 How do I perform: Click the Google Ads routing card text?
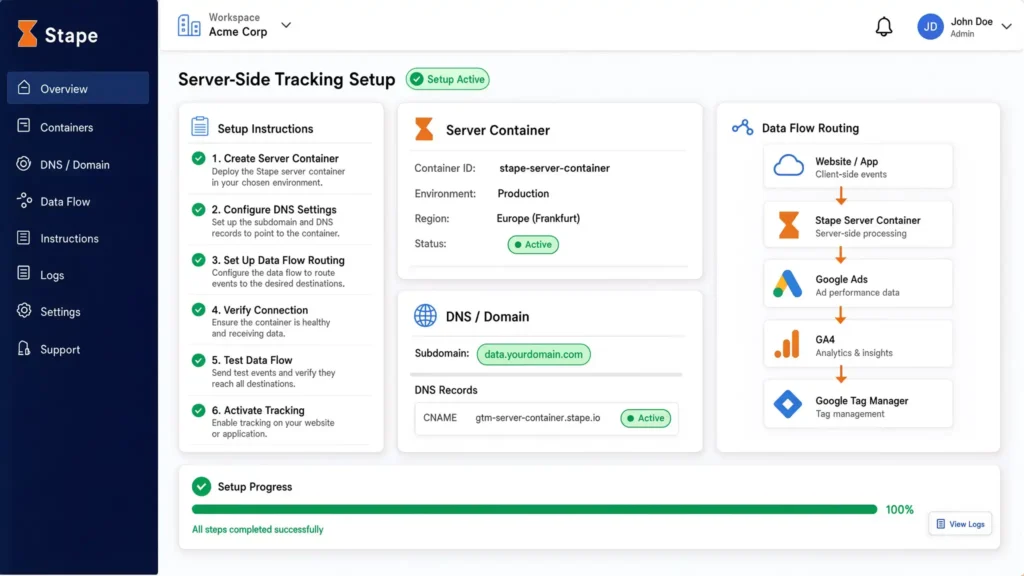click(857, 285)
